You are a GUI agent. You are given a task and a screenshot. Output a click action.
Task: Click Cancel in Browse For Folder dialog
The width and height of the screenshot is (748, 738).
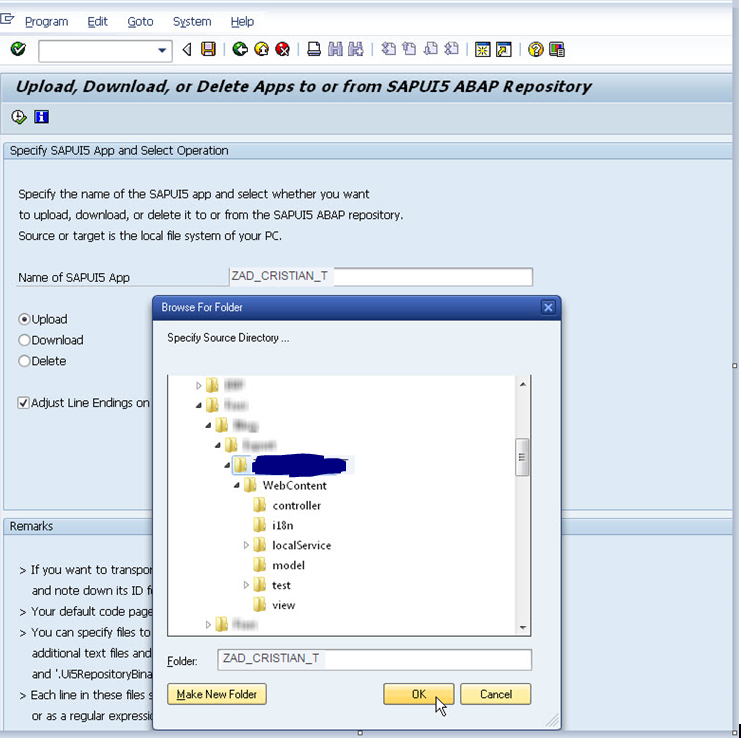click(496, 694)
